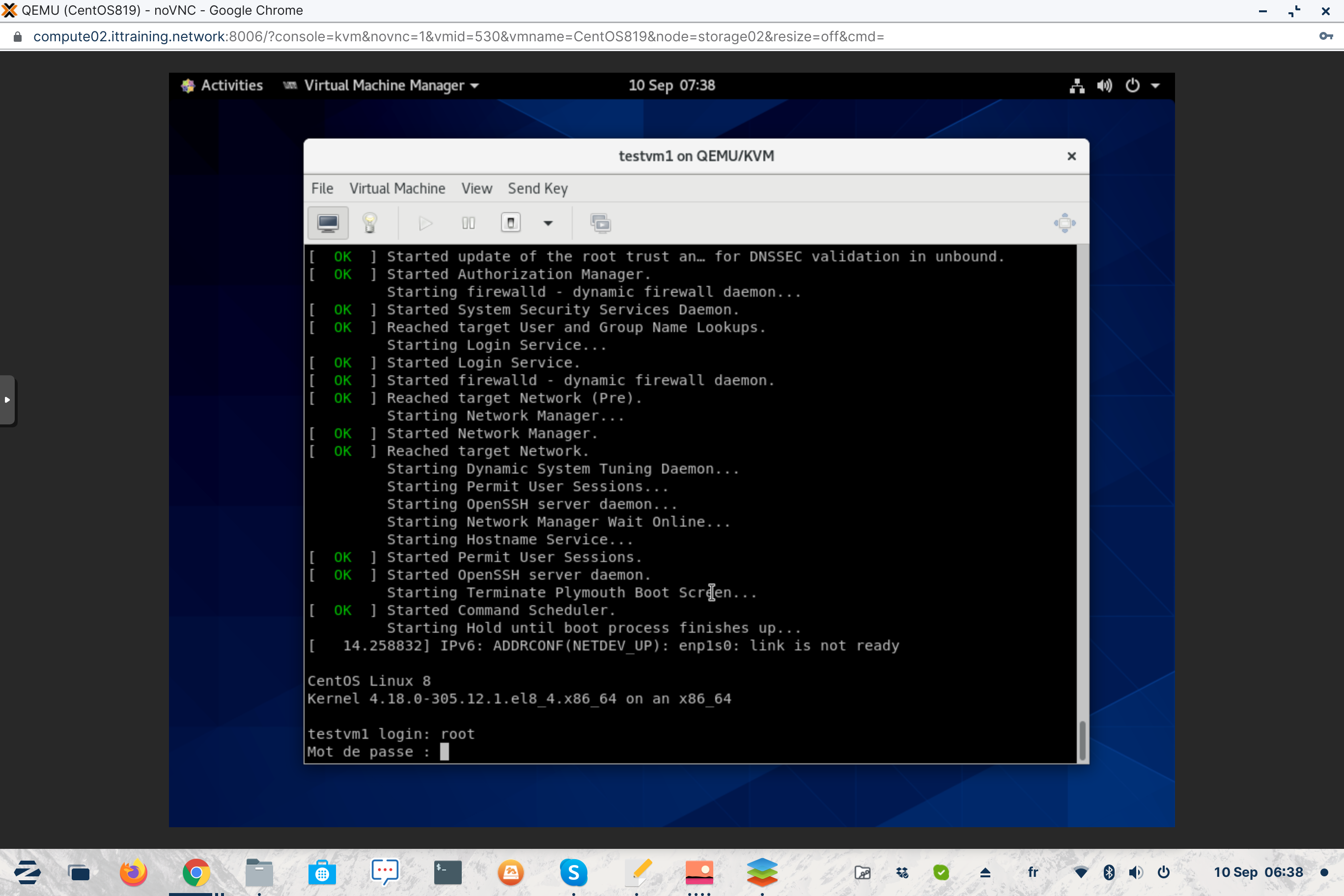
Task: Expand the shutdown options dropdown arrow
Action: [548, 223]
